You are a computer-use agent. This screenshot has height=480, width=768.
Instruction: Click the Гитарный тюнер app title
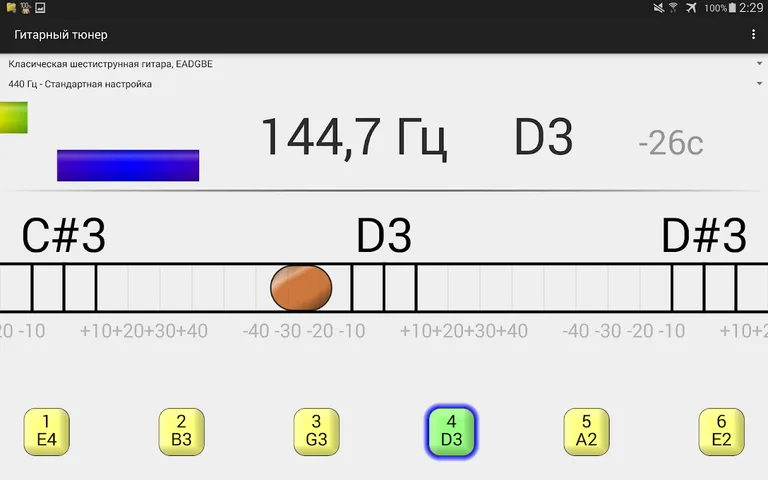click(61, 35)
